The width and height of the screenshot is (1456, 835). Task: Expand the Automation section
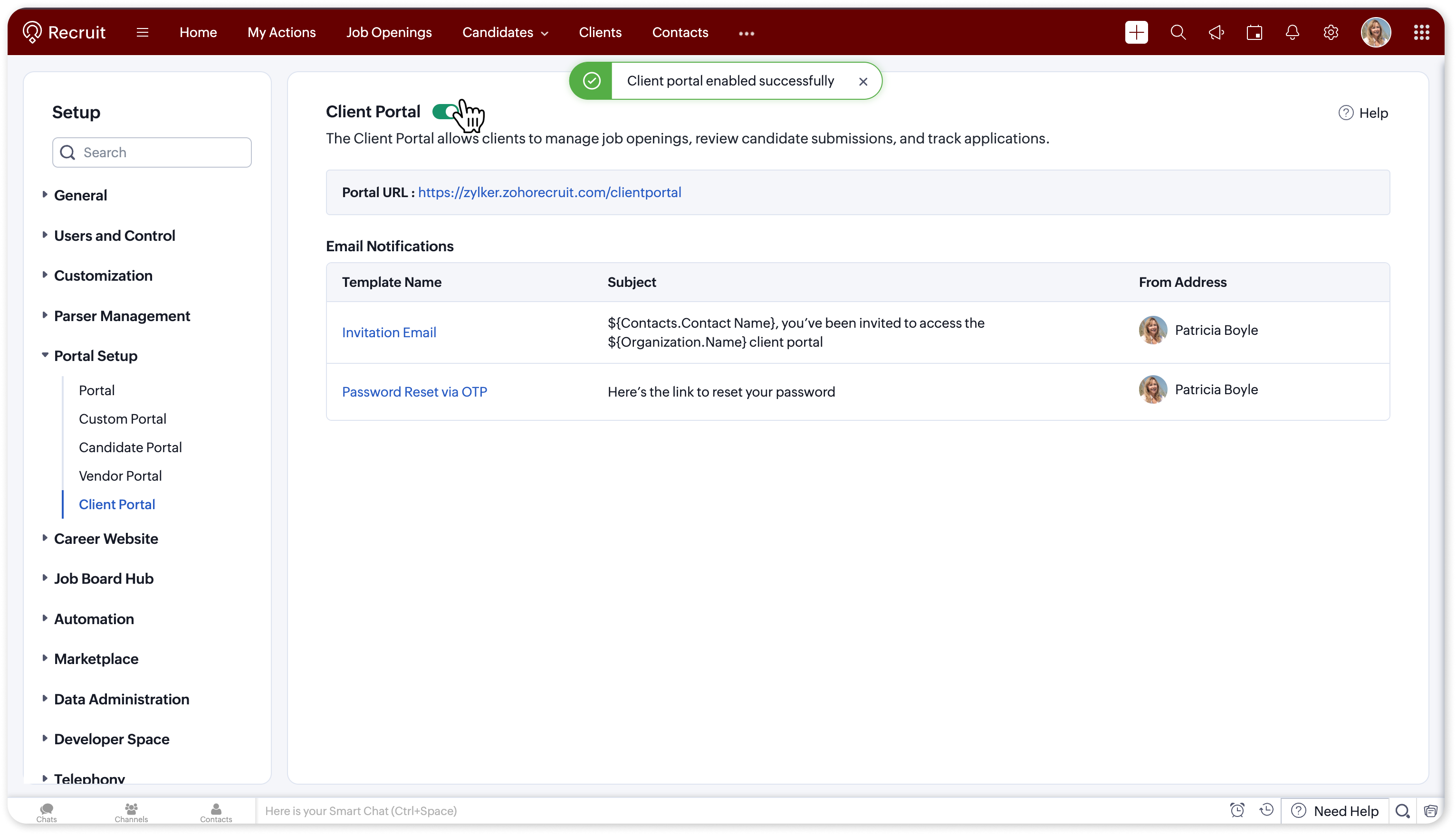pyautogui.click(x=94, y=619)
